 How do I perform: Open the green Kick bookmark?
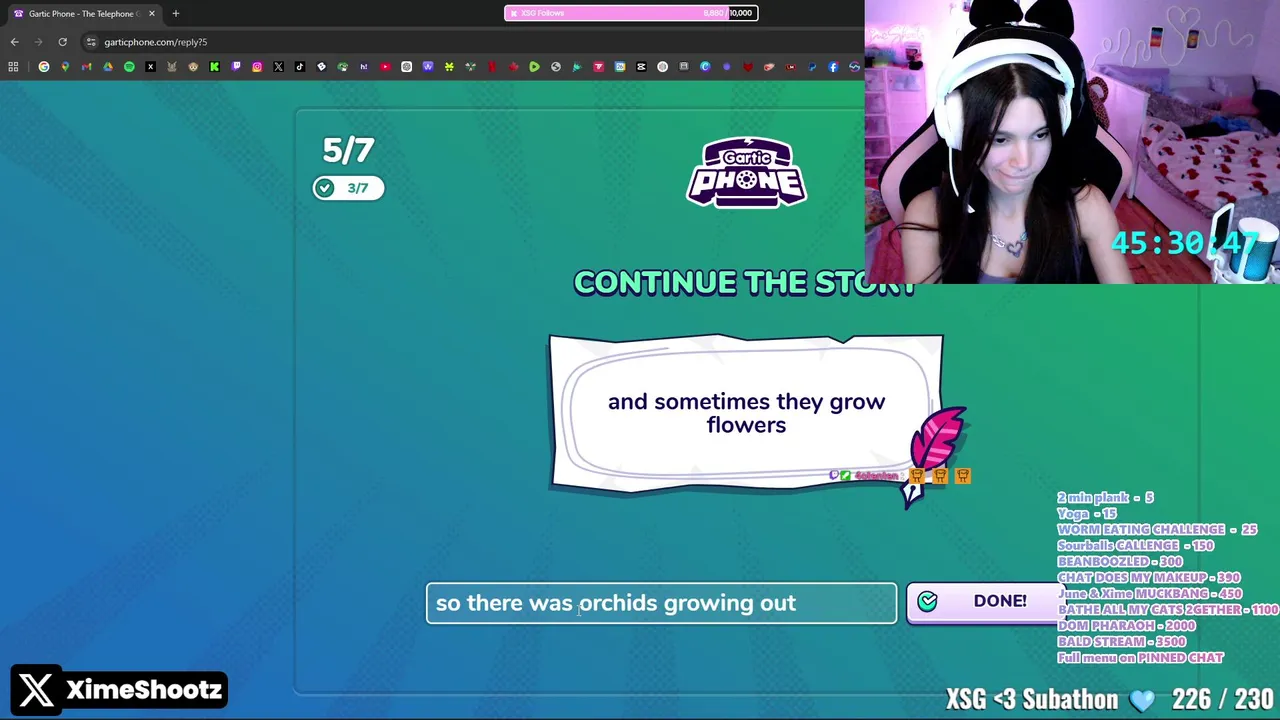pos(214,67)
